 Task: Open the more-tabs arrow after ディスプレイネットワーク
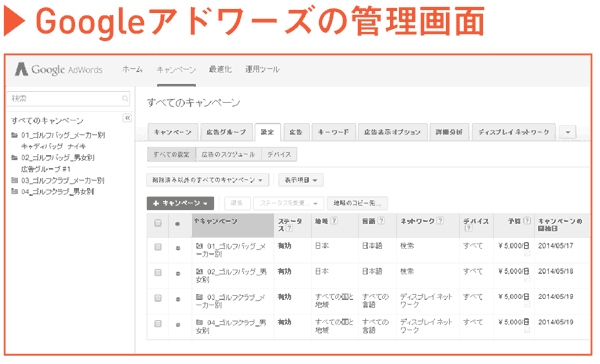coord(568,132)
